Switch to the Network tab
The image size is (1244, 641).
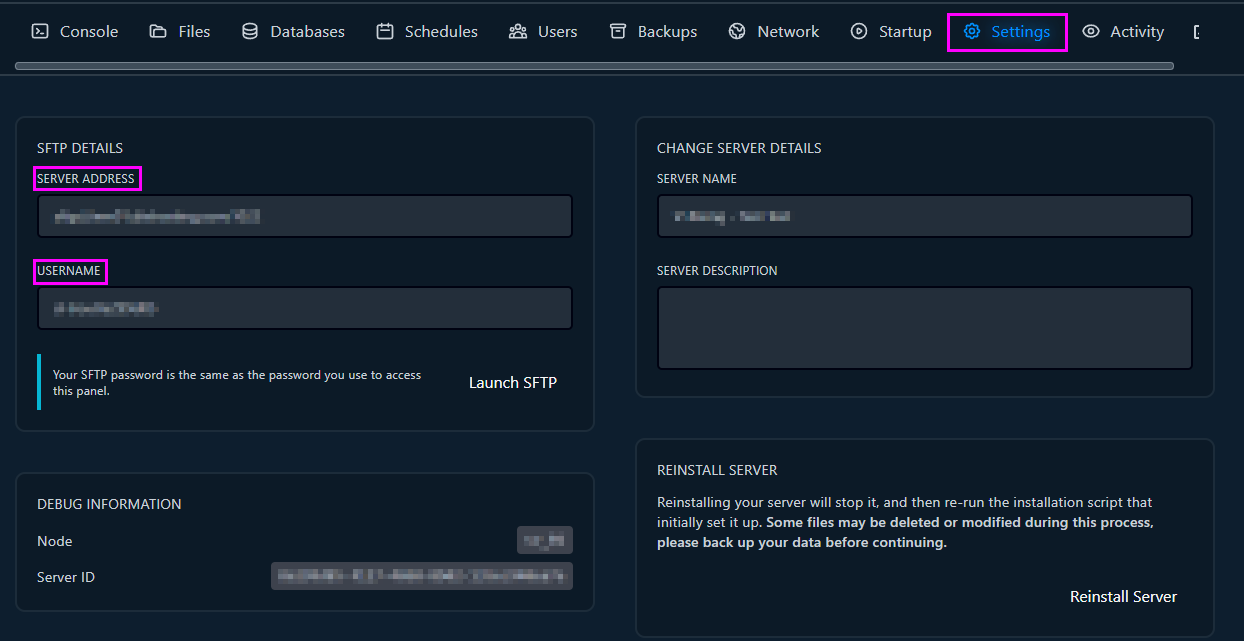point(787,32)
